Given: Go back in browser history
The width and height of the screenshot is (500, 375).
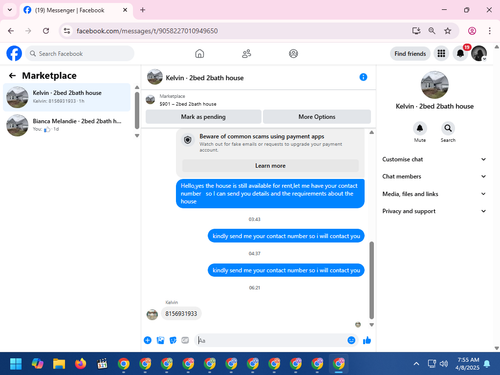Looking at the screenshot, I should coord(11,31).
